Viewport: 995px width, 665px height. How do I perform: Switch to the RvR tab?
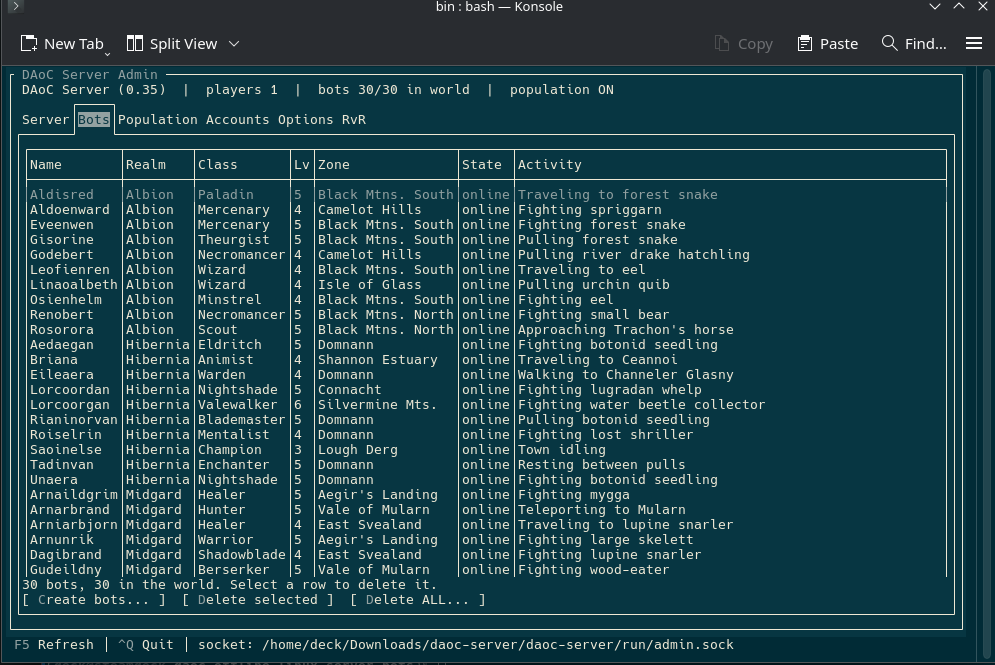(x=353, y=120)
